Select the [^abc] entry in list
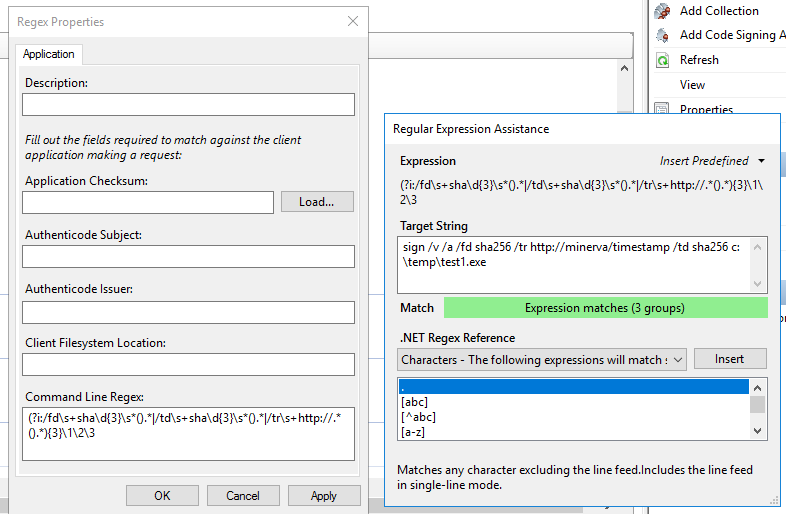 coord(417,417)
